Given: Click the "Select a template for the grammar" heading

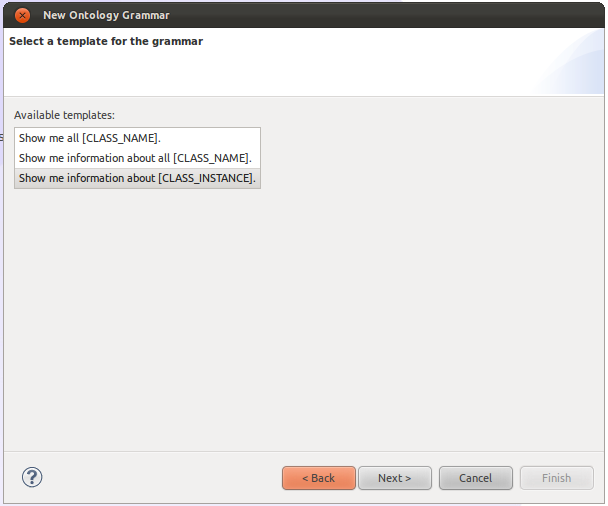Looking at the screenshot, I should click(x=106, y=41).
